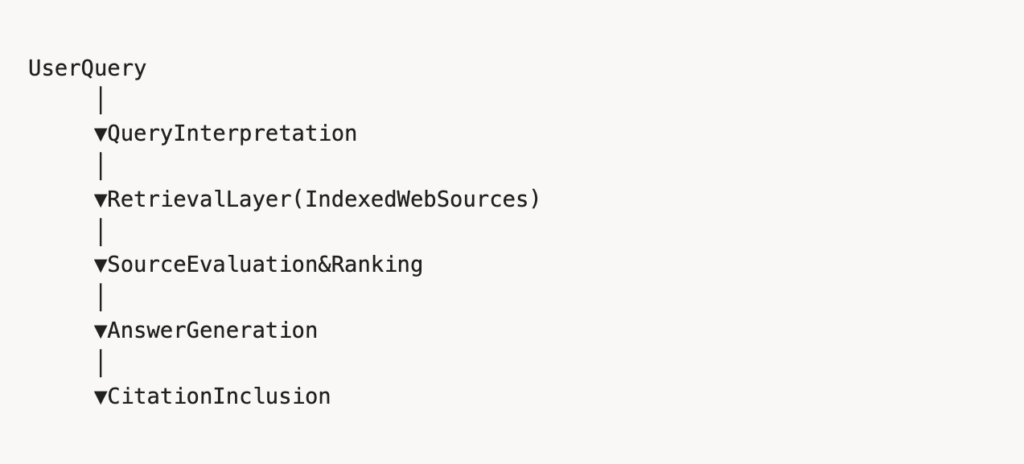Image resolution: width=1024 pixels, height=464 pixels.
Task: Click the connector line below SourceEvaluation&Ranking
Action: click(100, 298)
